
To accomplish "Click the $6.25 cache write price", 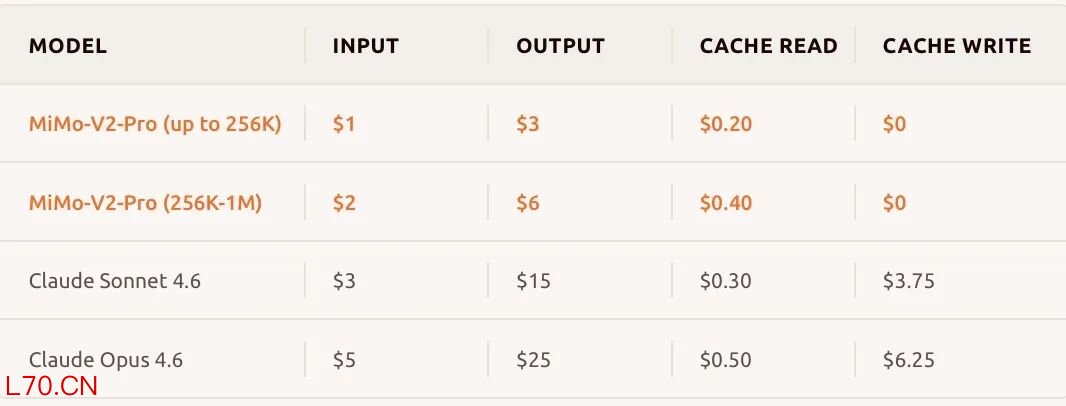I will (908, 359).
